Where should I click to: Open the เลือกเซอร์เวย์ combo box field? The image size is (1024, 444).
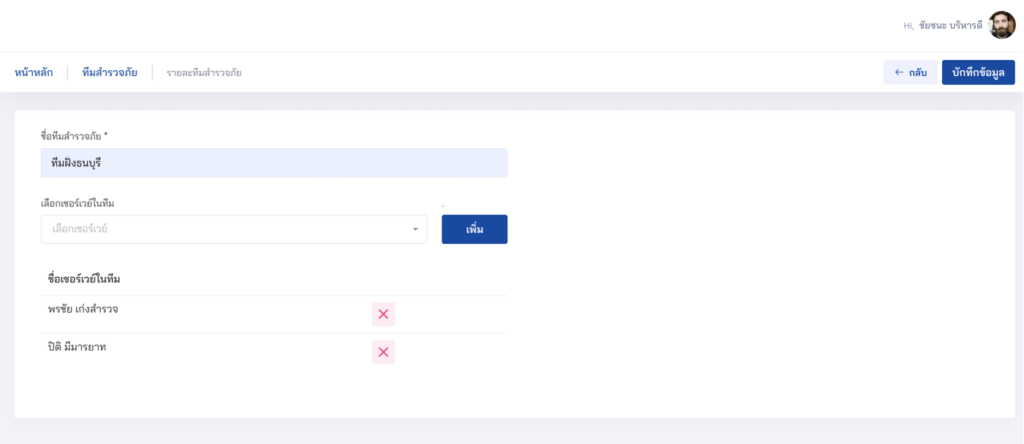234,229
